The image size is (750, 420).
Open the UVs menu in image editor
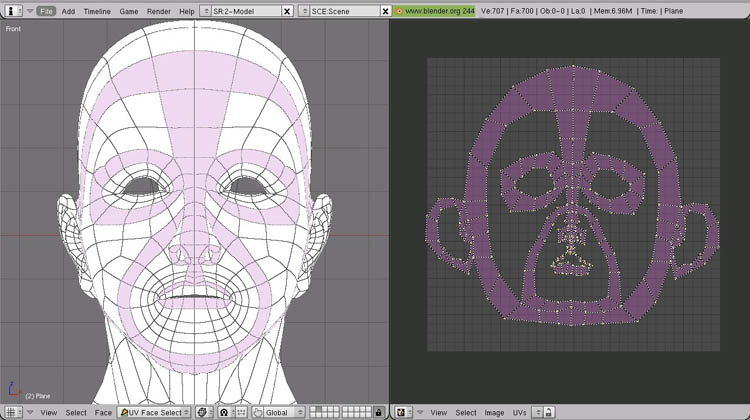pyautogui.click(x=520, y=412)
